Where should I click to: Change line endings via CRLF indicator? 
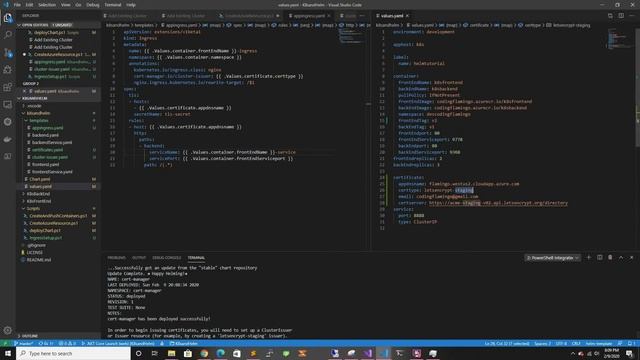(576, 344)
